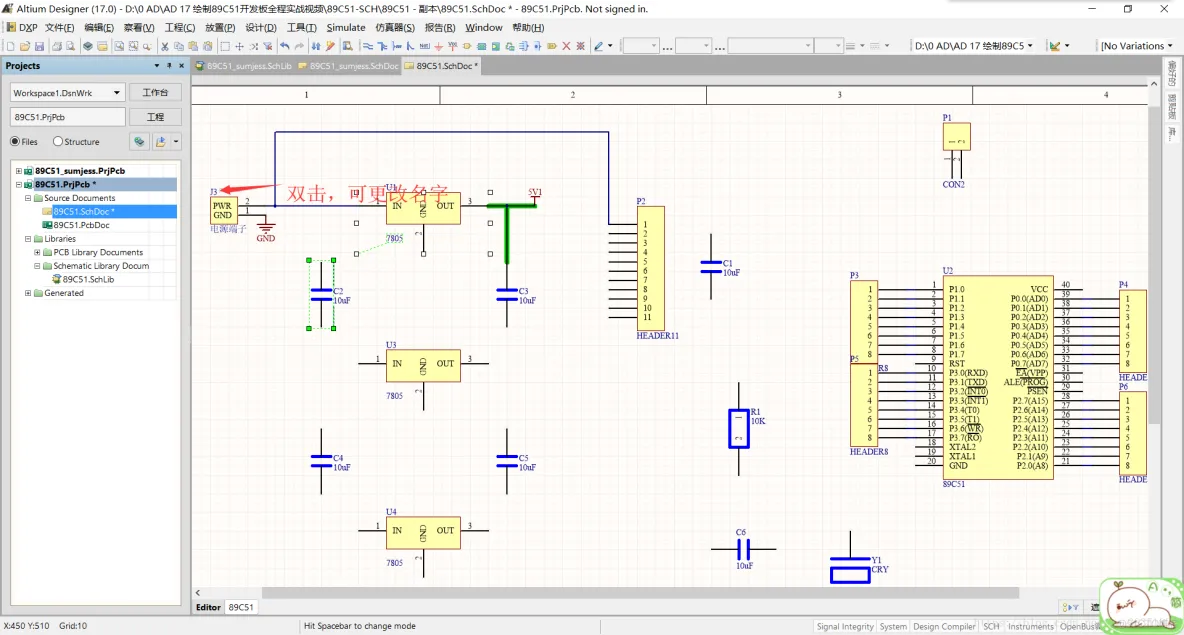
Task: Click the horizontal scrollbar under the schematic
Action: coord(640,593)
